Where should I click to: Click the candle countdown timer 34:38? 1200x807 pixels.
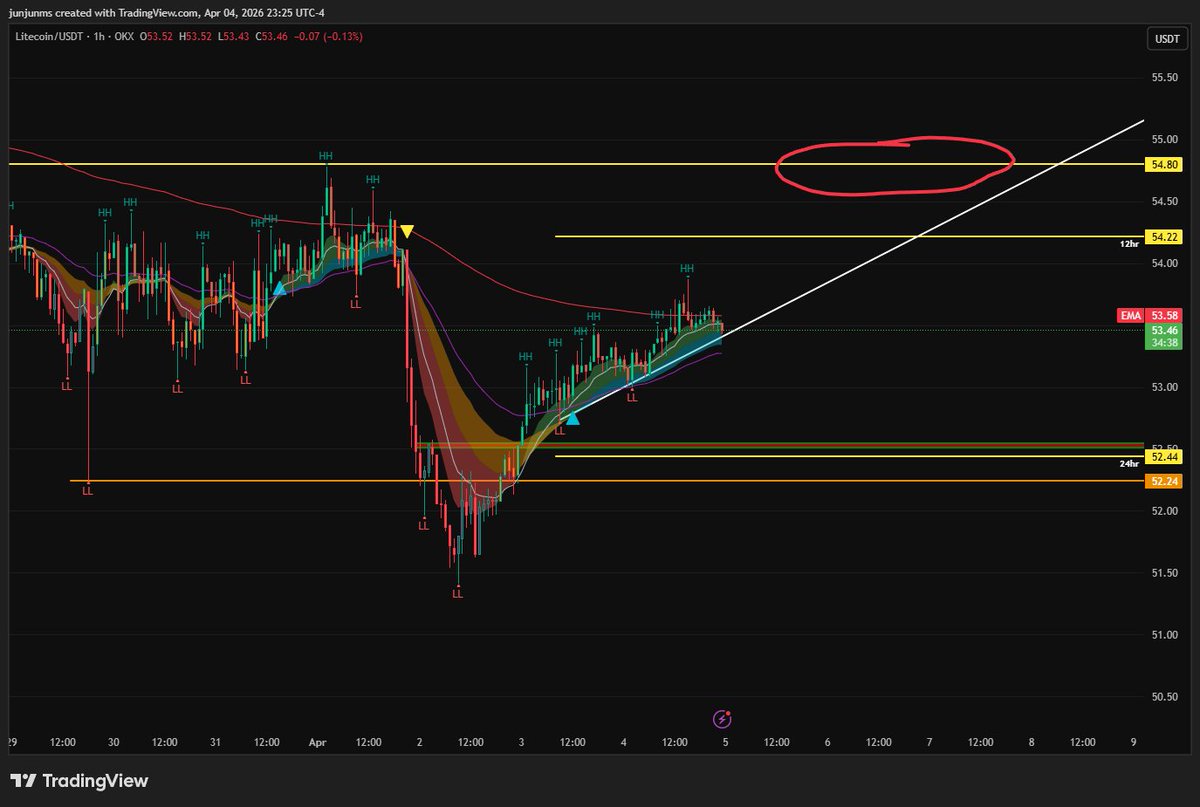(1163, 342)
